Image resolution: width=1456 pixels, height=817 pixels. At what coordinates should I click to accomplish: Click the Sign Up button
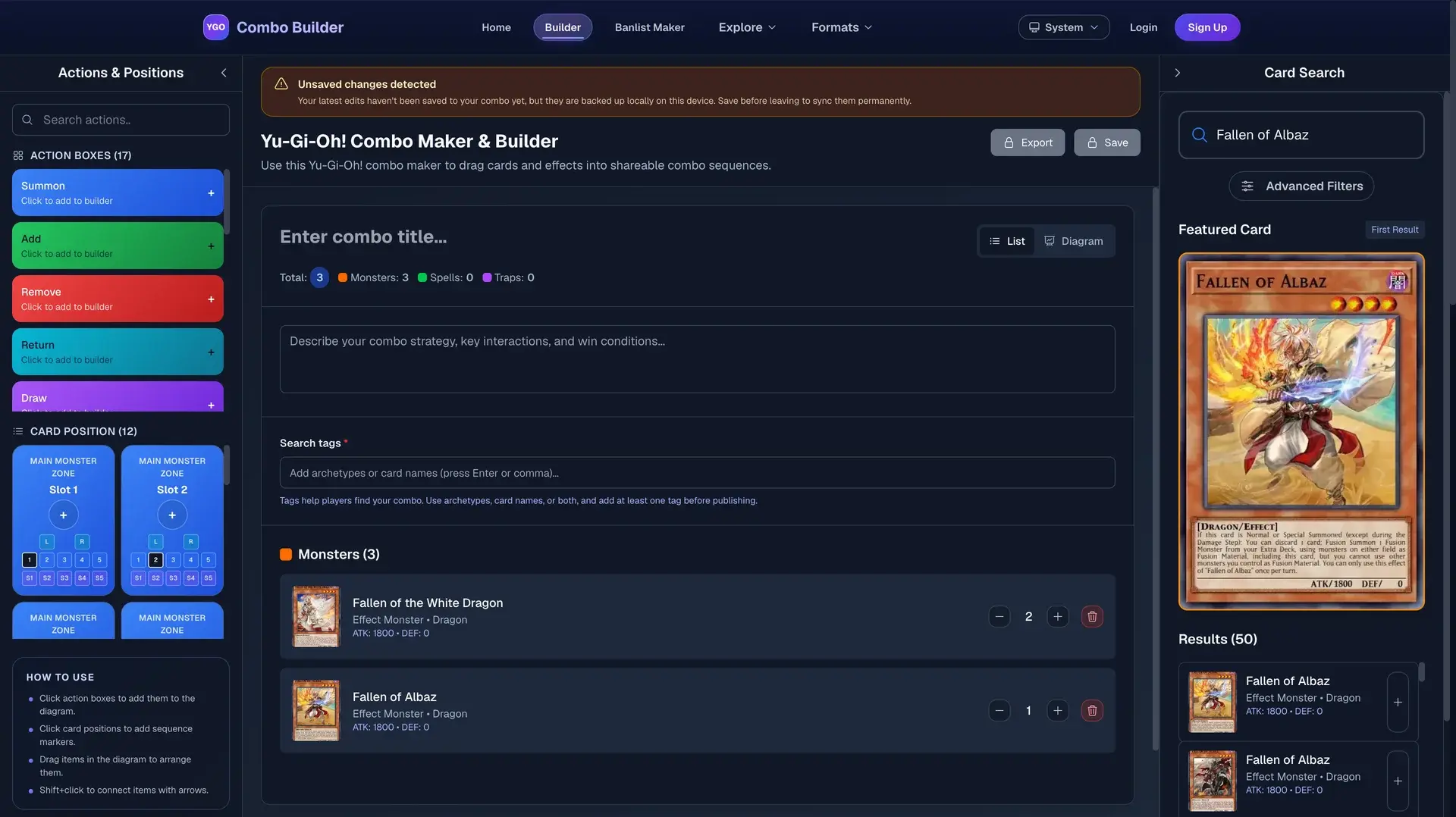tap(1207, 27)
